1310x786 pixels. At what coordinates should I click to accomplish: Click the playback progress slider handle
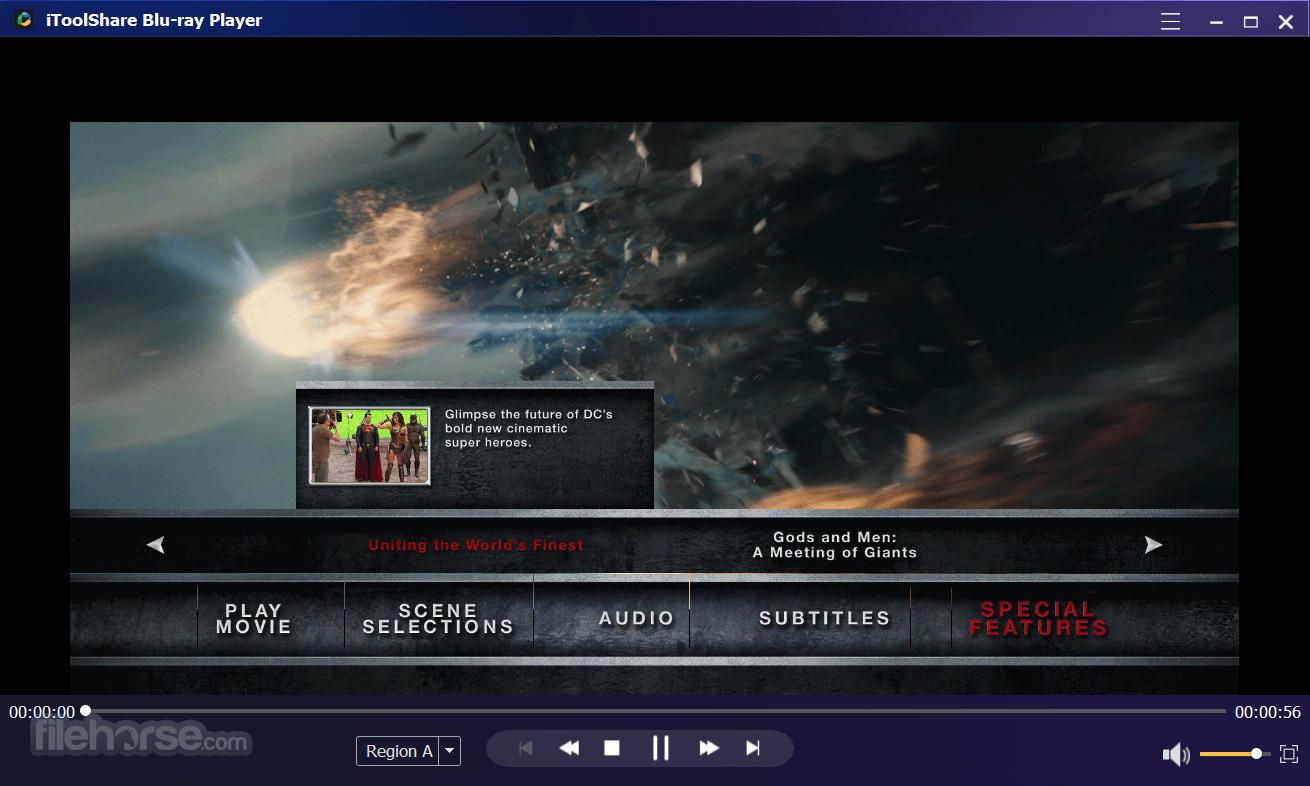click(x=86, y=711)
